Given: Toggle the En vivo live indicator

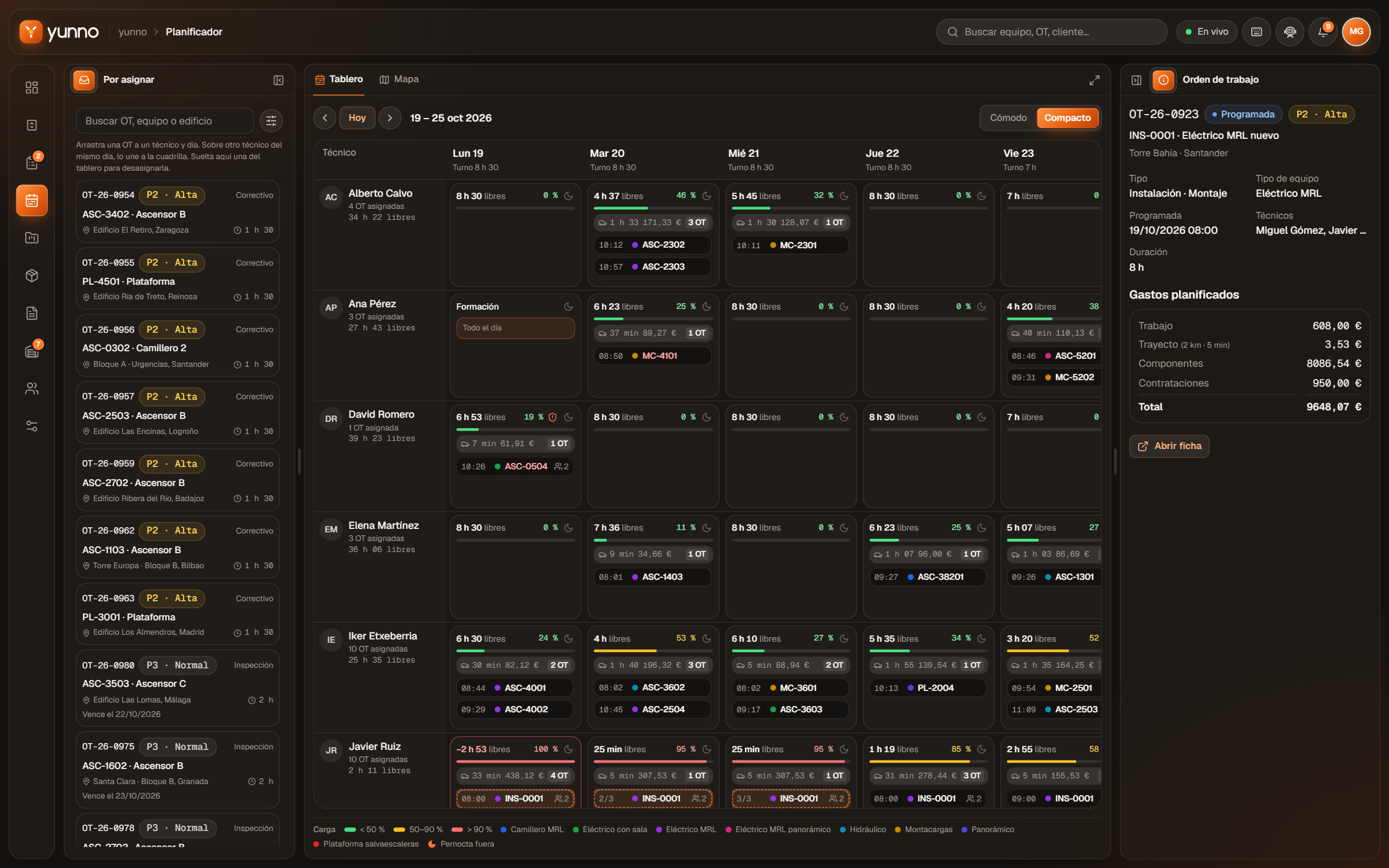Looking at the screenshot, I should point(1207,32).
